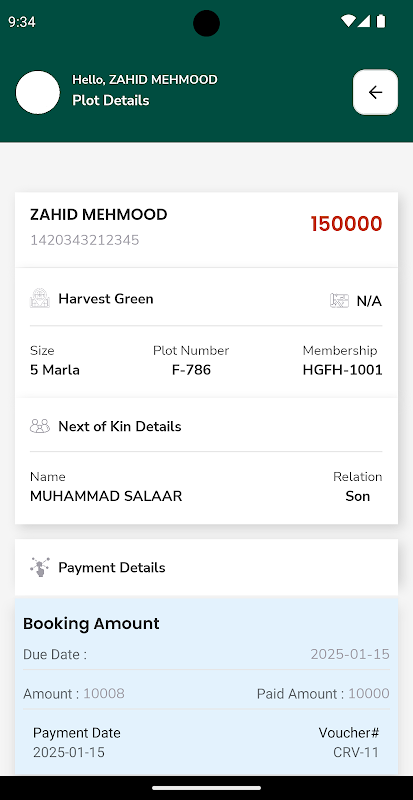
Task: Select the CNIC number 1420343212345
Action: pyautogui.click(x=84, y=240)
